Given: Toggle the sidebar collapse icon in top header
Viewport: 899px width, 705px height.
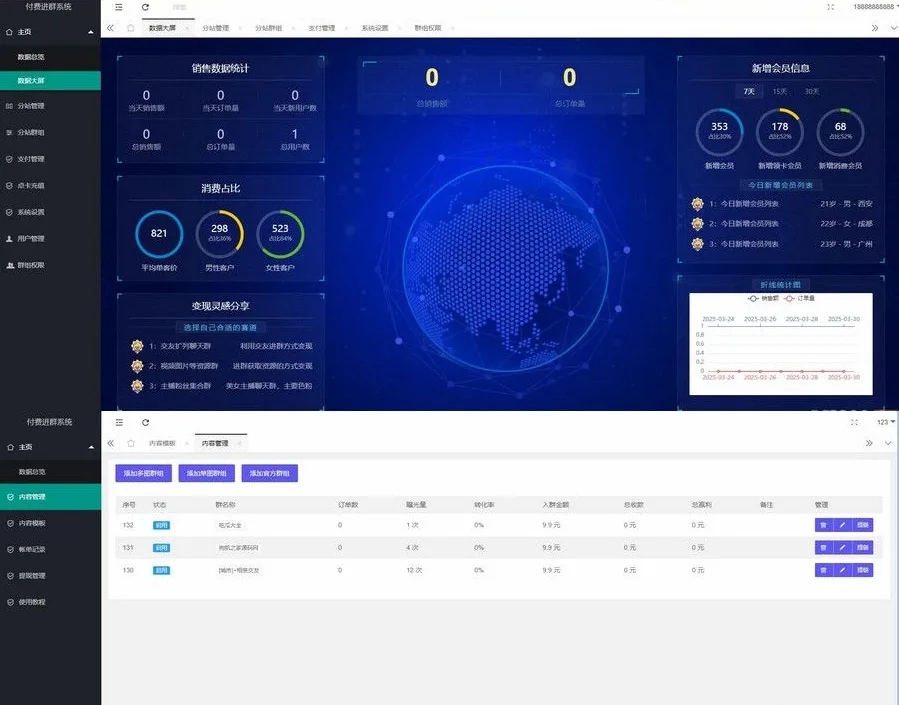Looking at the screenshot, I should (x=120, y=7).
